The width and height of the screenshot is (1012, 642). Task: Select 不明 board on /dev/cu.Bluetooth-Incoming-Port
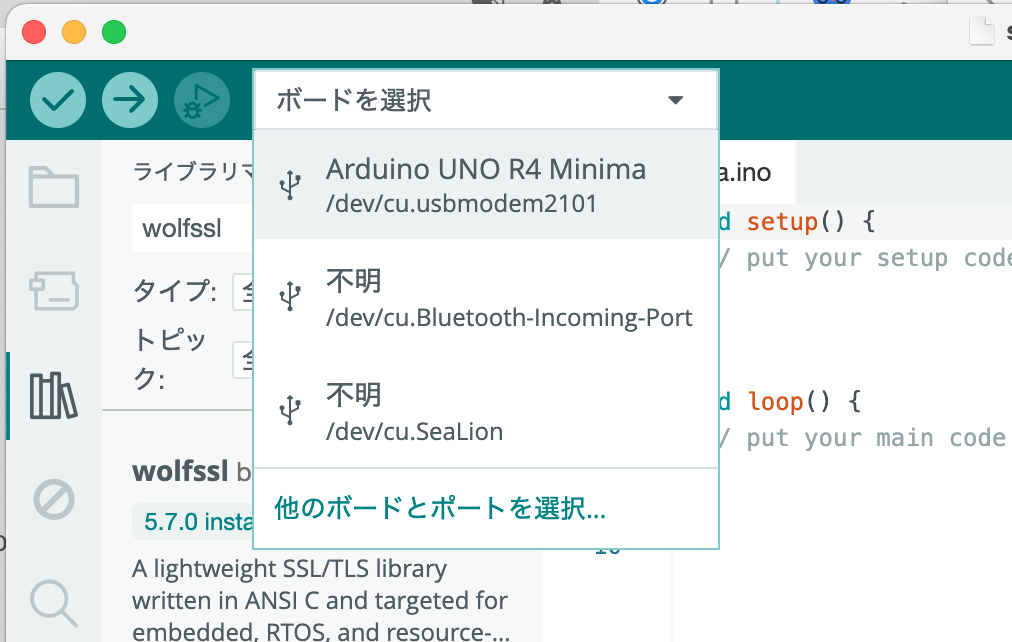pyautogui.click(x=487, y=297)
